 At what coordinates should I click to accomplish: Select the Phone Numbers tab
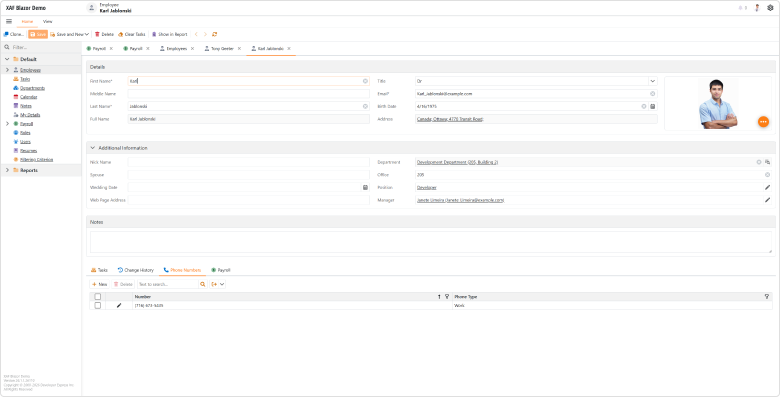pos(182,270)
